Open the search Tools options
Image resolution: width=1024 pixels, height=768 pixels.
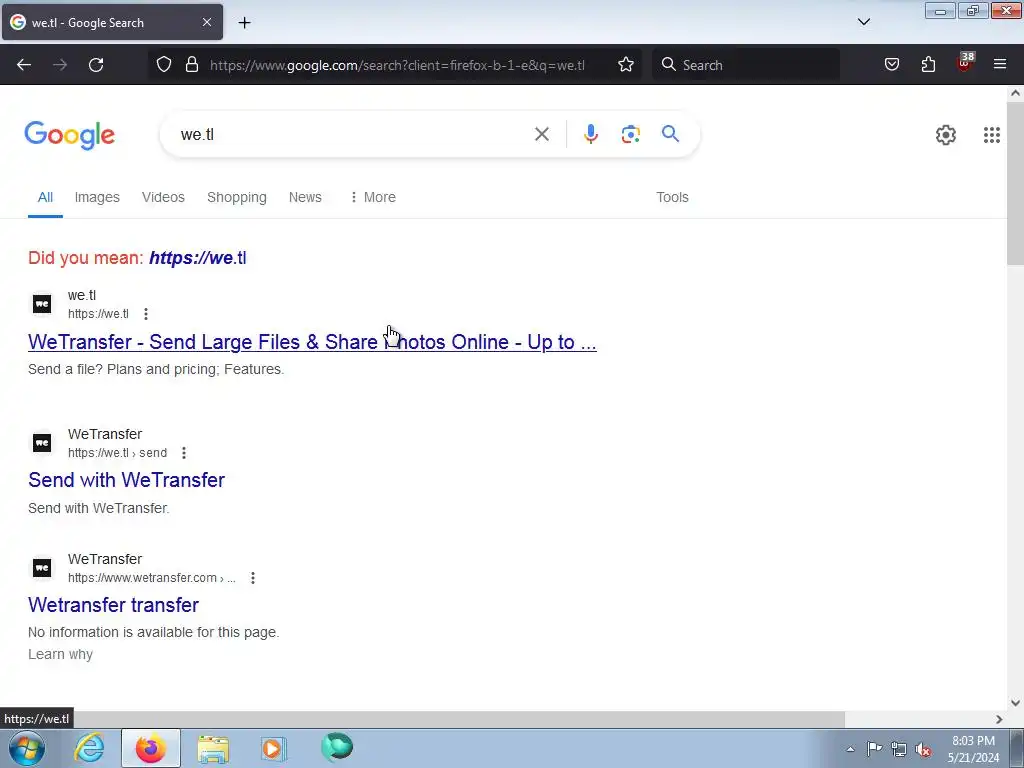672,197
